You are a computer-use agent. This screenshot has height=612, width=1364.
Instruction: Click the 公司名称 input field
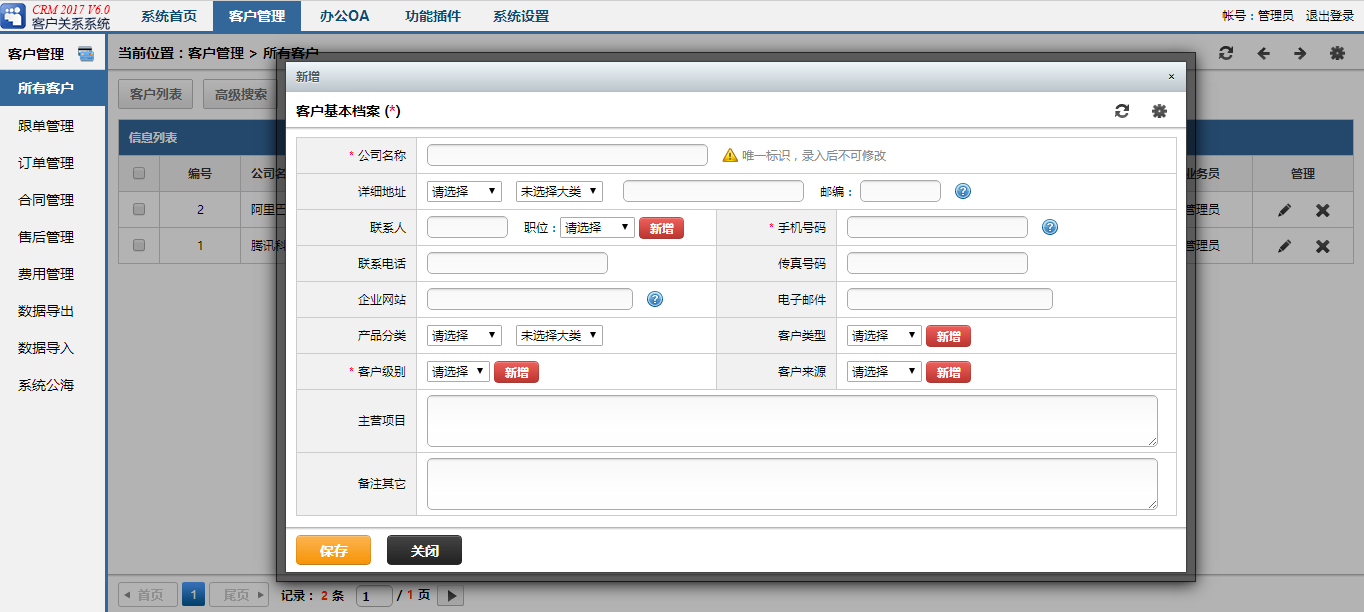pos(567,155)
